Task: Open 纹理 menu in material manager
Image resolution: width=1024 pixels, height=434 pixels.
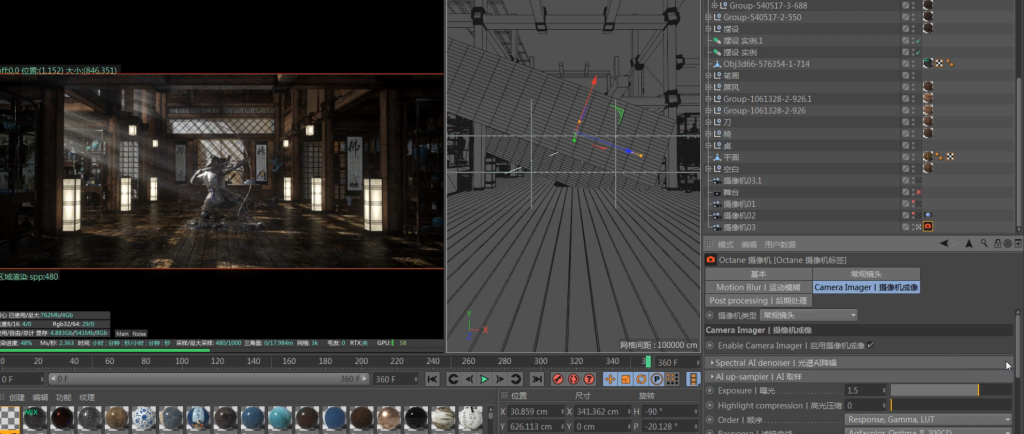Action: pos(87,397)
